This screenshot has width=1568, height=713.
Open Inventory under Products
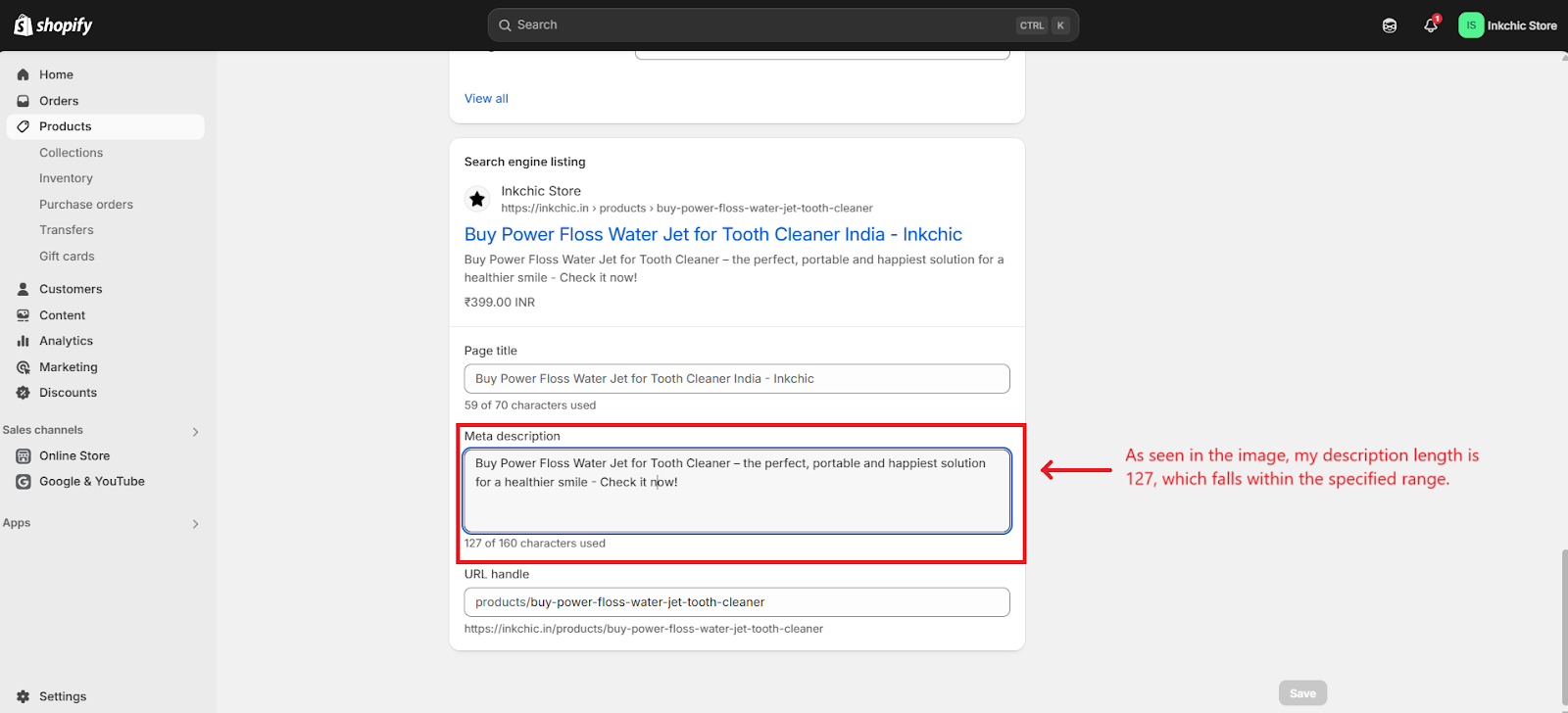click(66, 178)
